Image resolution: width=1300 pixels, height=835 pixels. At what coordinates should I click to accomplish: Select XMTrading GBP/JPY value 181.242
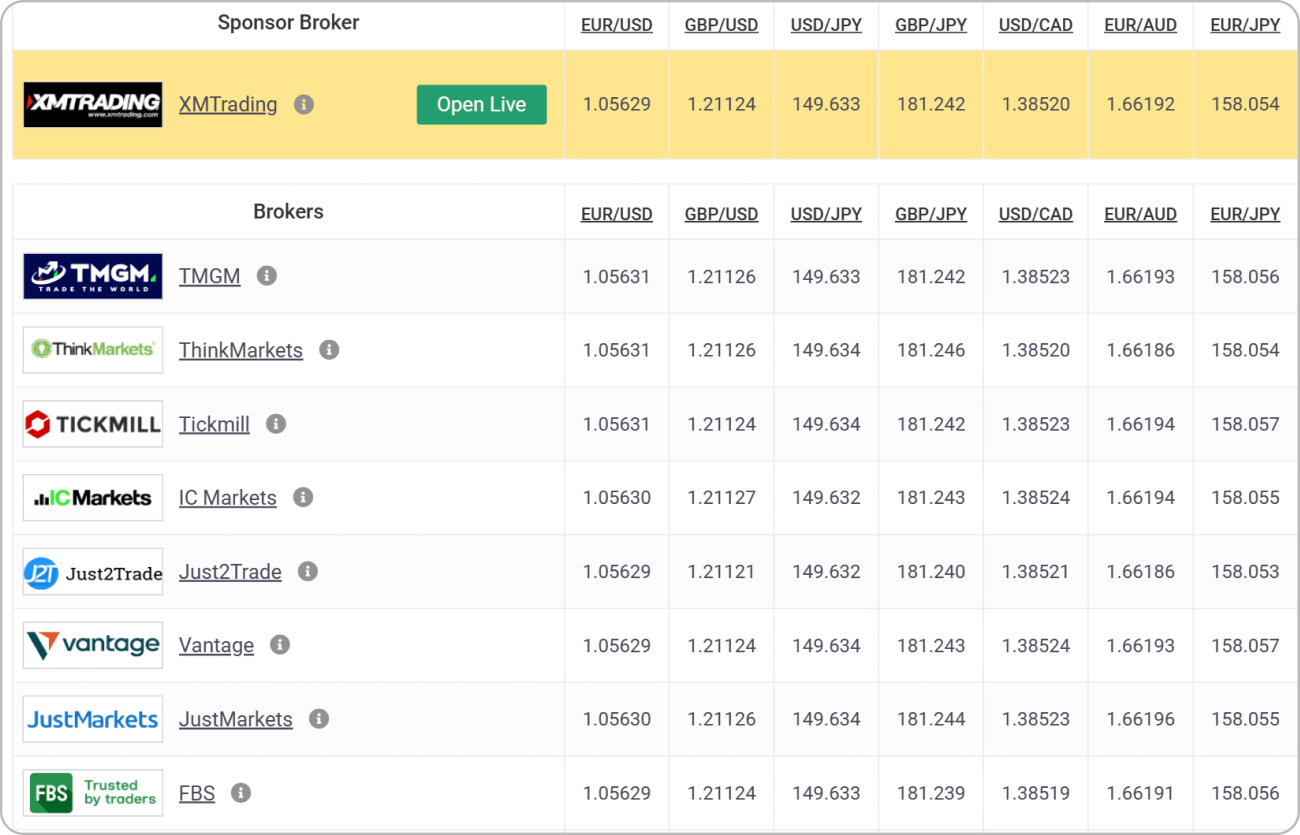click(931, 104)
